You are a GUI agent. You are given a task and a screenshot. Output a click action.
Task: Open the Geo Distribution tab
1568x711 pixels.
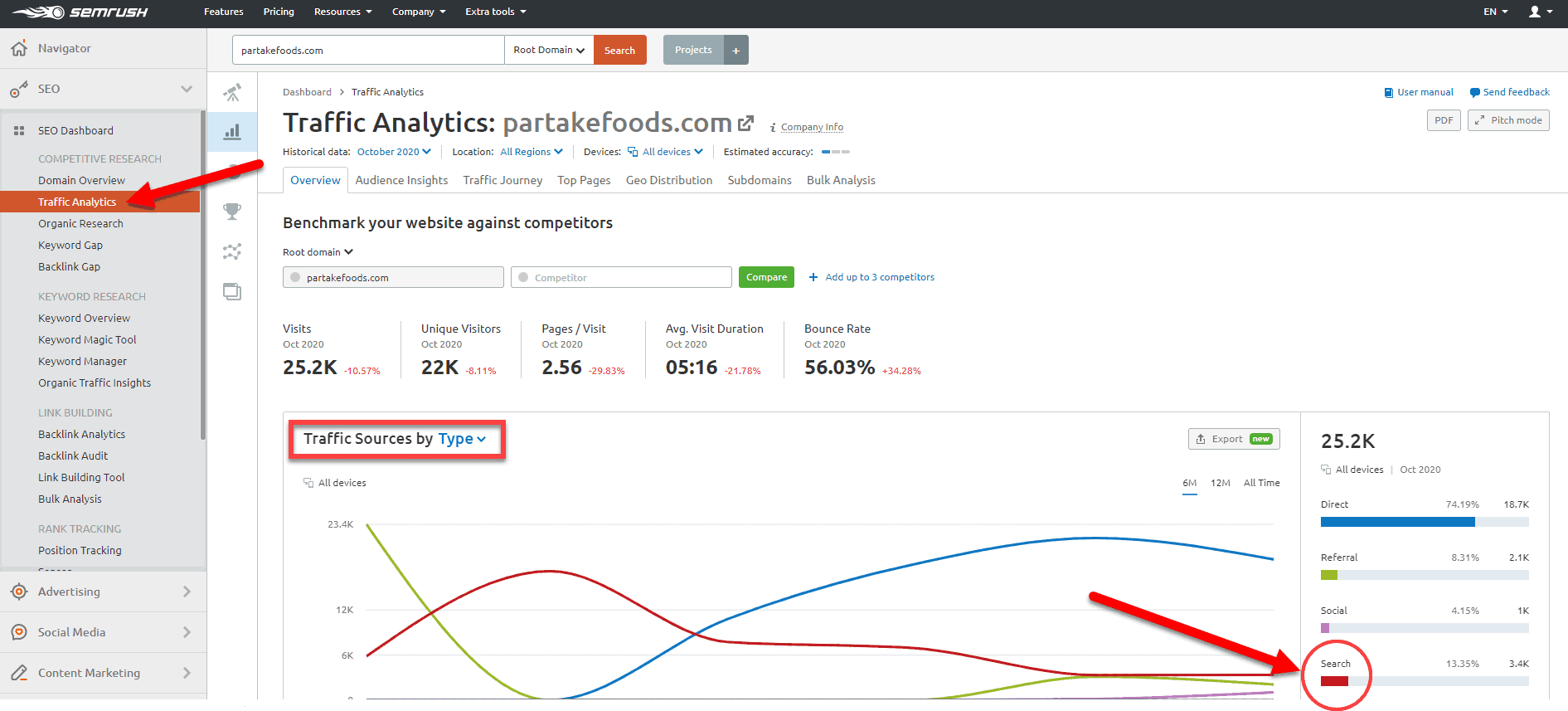tap(669, 180)
